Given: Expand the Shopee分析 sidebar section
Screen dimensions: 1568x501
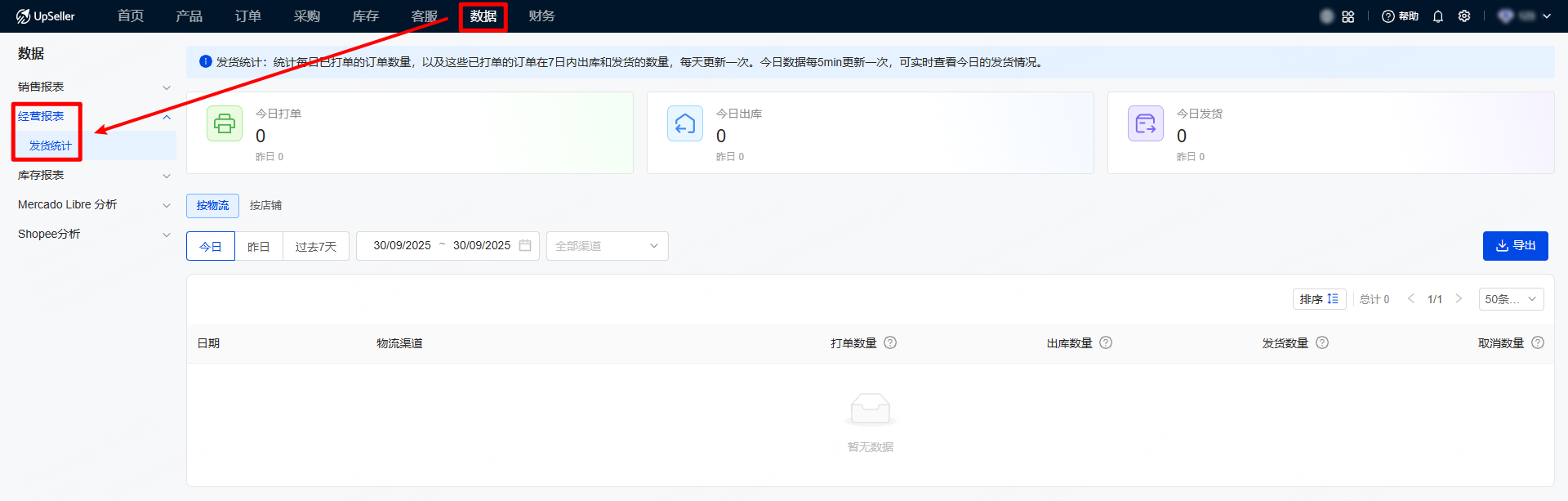Looking at the screenshot, I should click(94, 234).
